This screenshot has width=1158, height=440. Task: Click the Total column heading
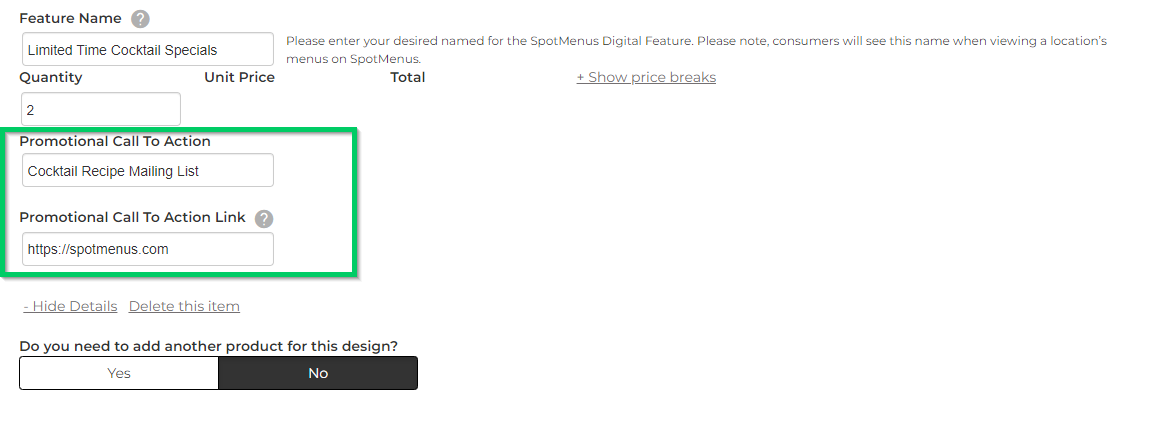tap(408, 78)
